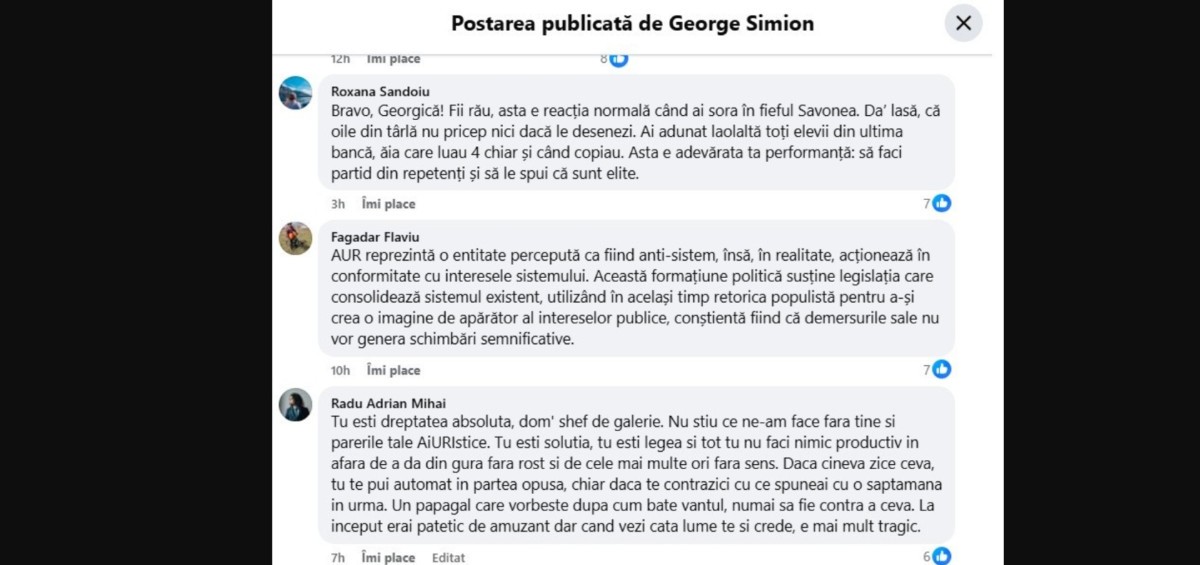Click the Fagadar Flaviu name link

375,237
